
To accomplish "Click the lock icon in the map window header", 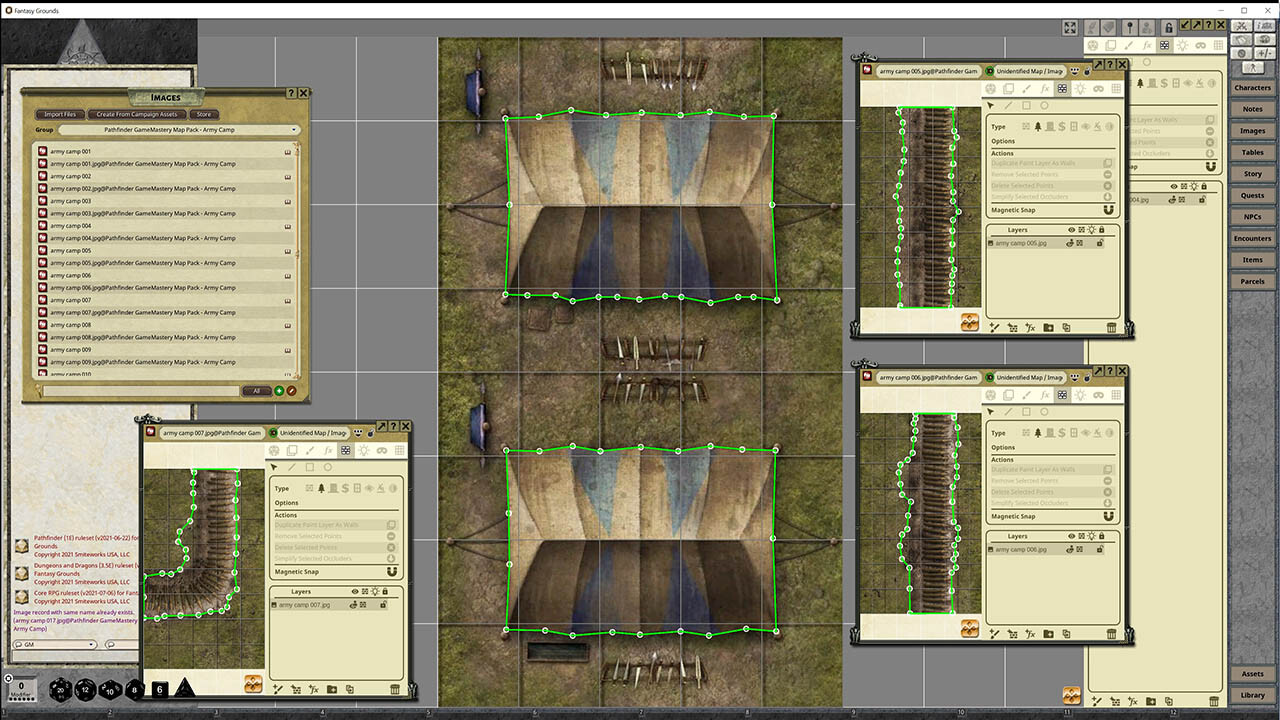I will pyautogui.click(x=1169, y=27).
